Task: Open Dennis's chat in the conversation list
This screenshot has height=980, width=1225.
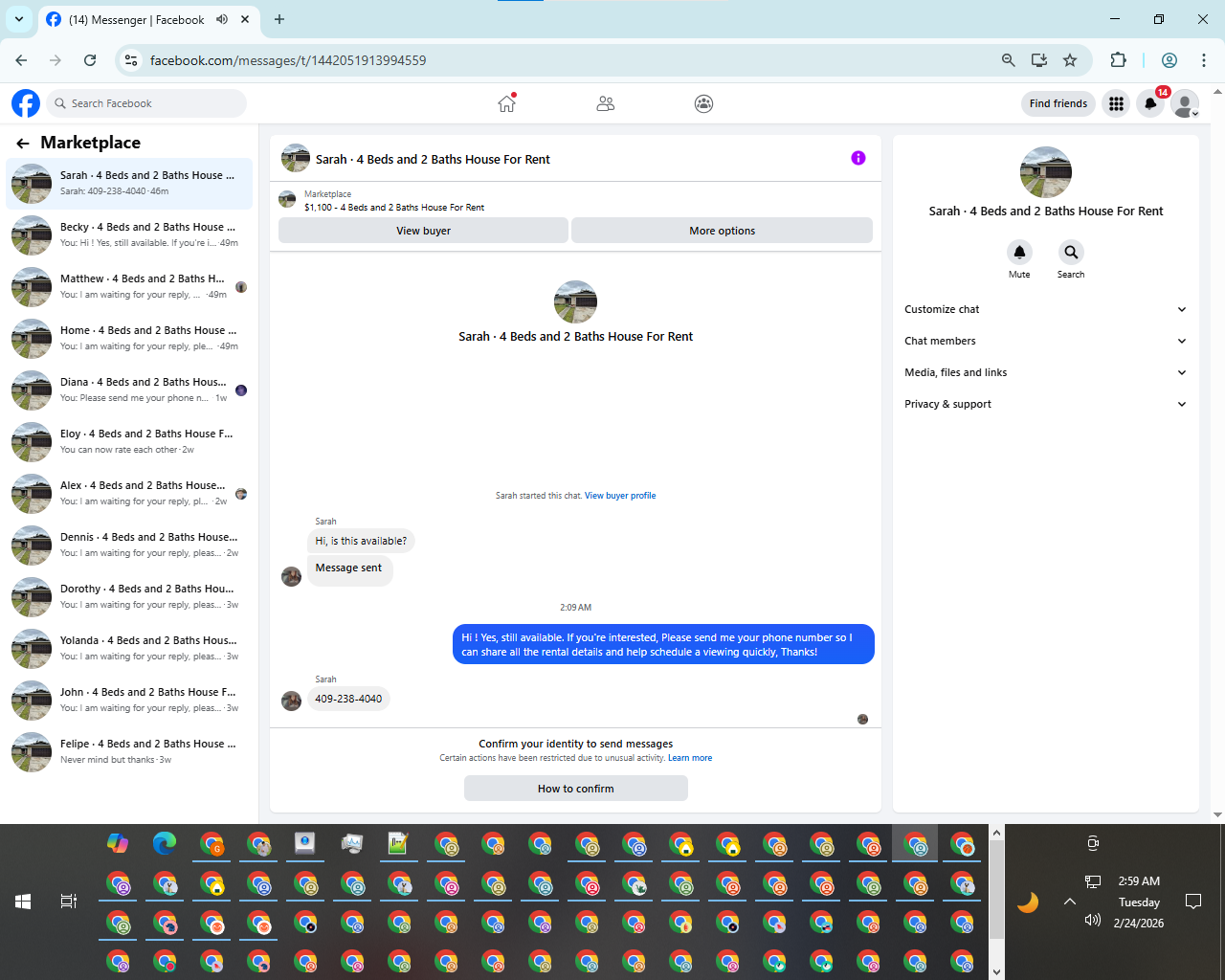Action: [129, 545]
